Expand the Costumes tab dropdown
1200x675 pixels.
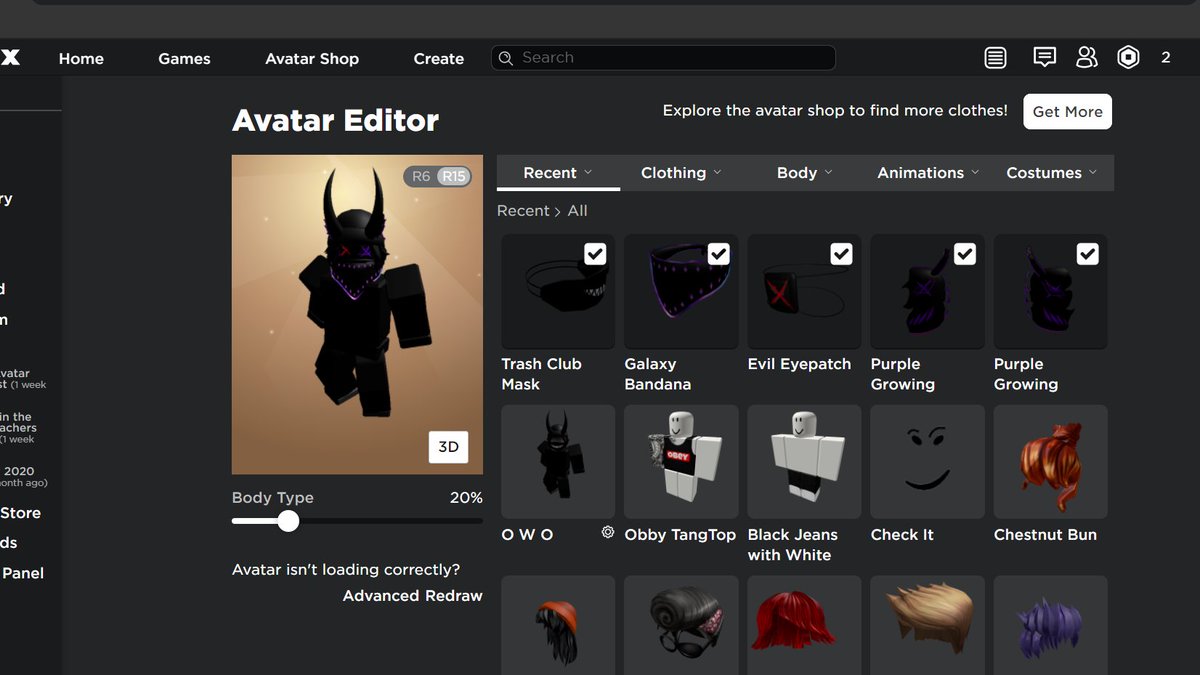[x=1051, y=173]
